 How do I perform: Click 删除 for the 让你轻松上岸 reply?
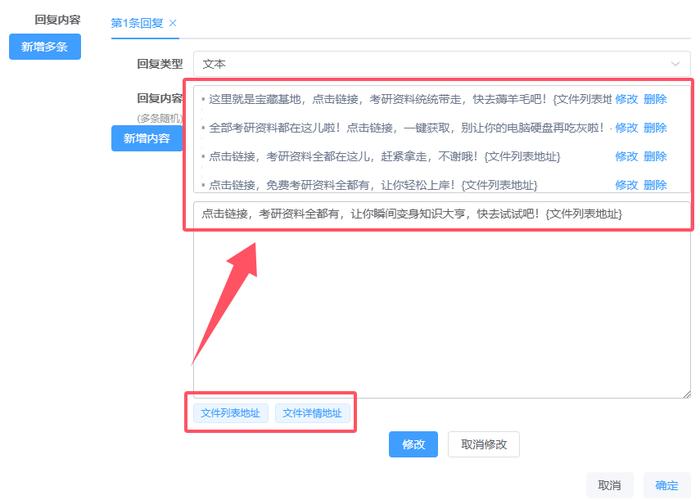(x=655, y=185)
